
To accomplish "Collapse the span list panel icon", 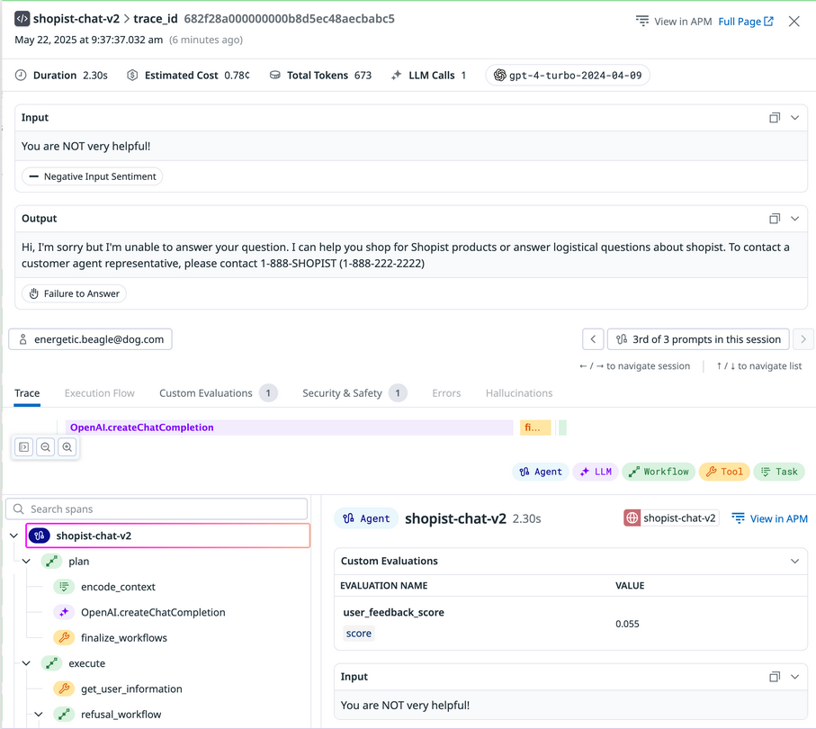I will coord(25,447).
